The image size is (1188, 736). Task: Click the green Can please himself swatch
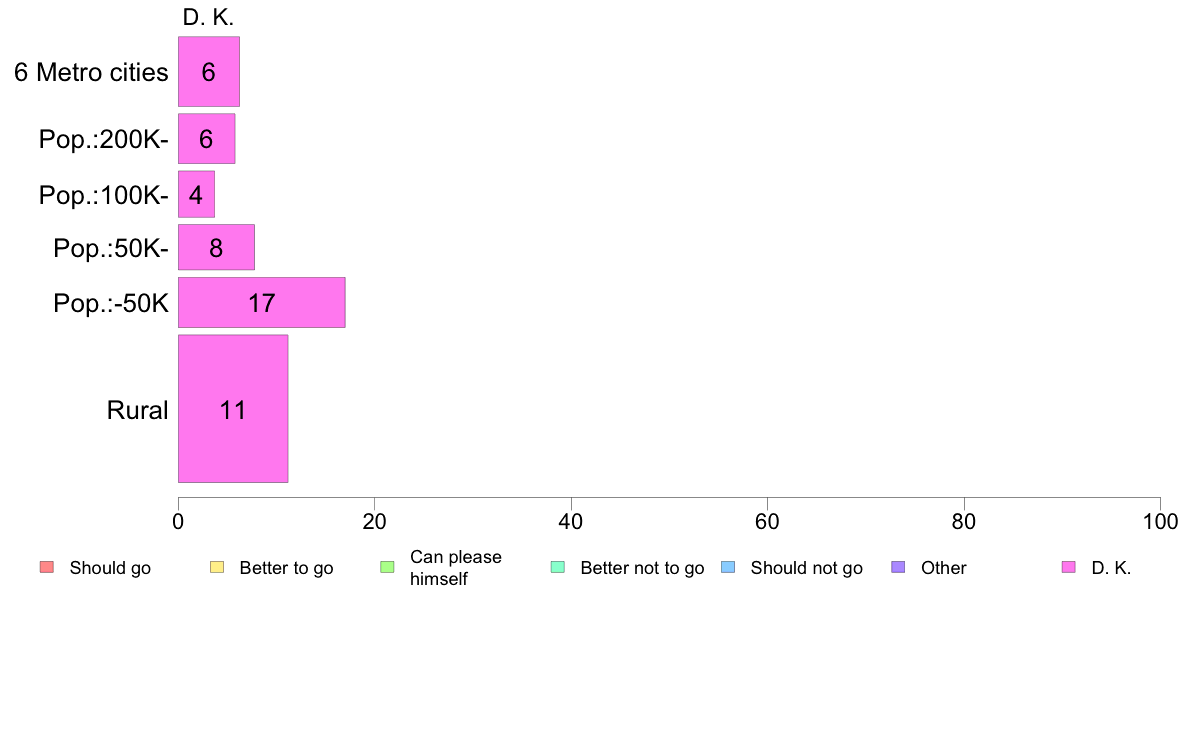pyautogui.click(x=387, y=568)
